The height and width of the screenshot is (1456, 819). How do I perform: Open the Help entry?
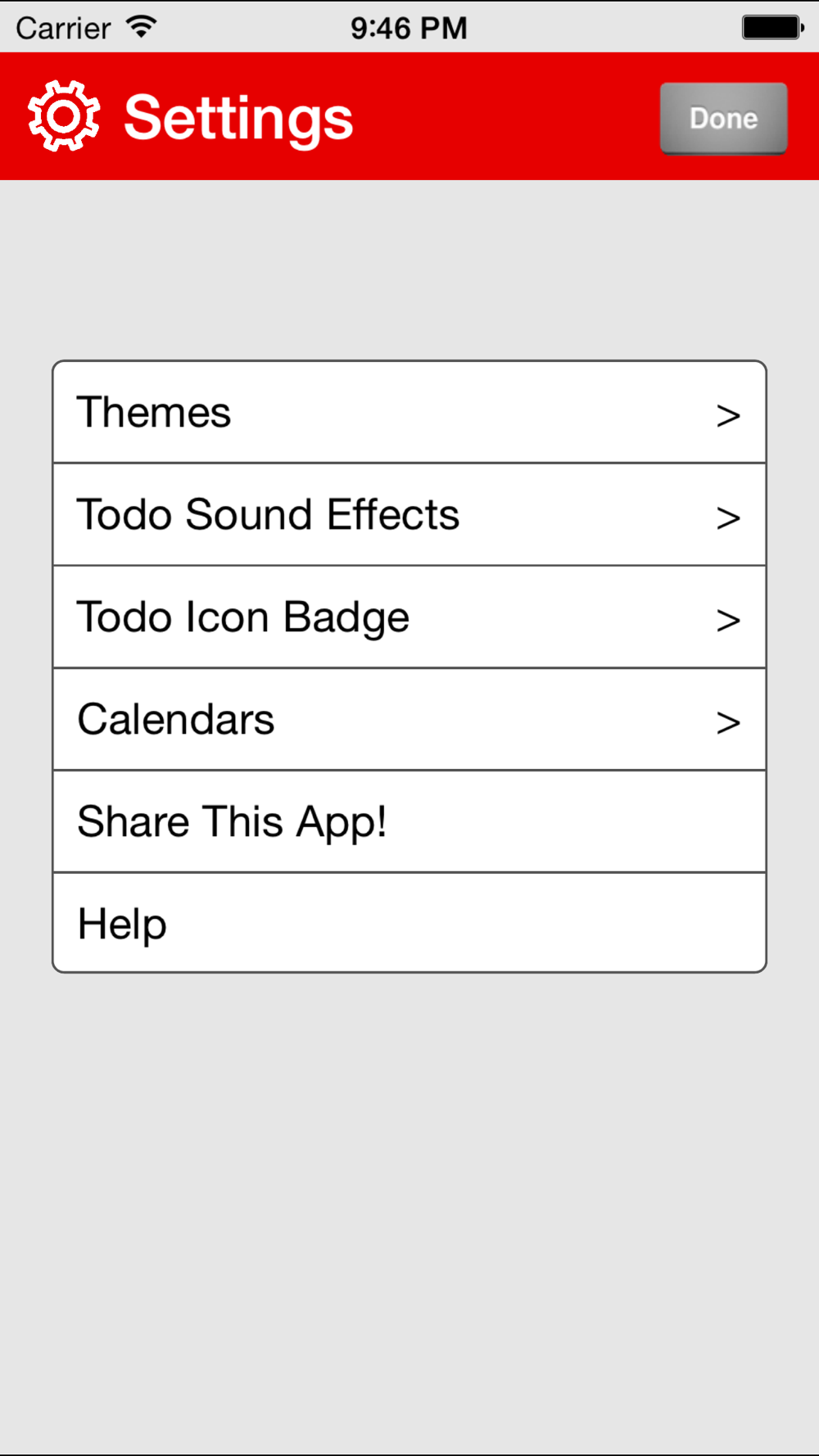click(409, 923)
